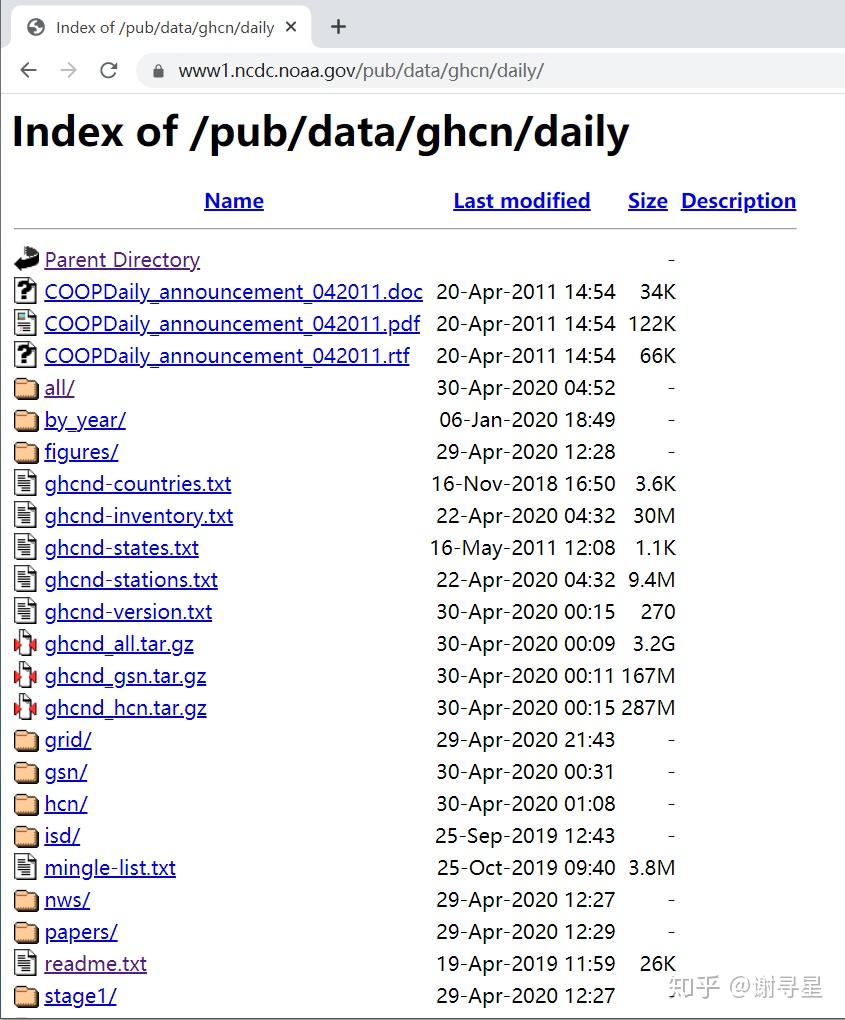845x1020 pixels.
Task: Download ghcnd_gsn.tar.gz archive link
Action: 126,677
